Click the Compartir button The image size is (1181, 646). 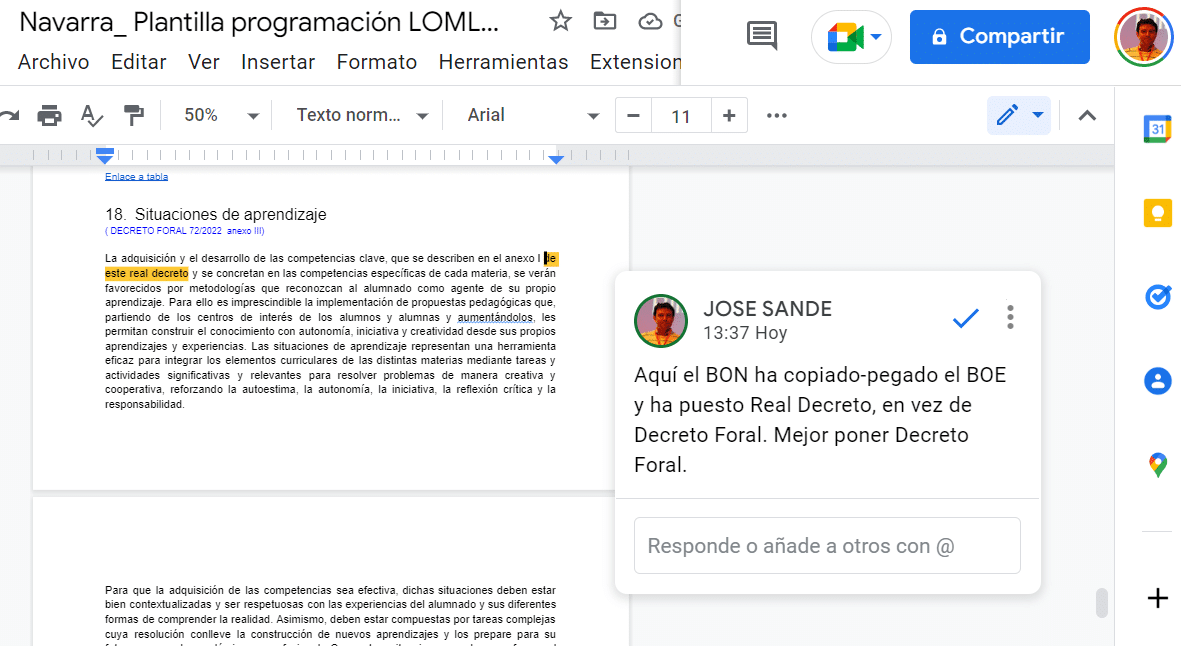click(x=999, y=37)
